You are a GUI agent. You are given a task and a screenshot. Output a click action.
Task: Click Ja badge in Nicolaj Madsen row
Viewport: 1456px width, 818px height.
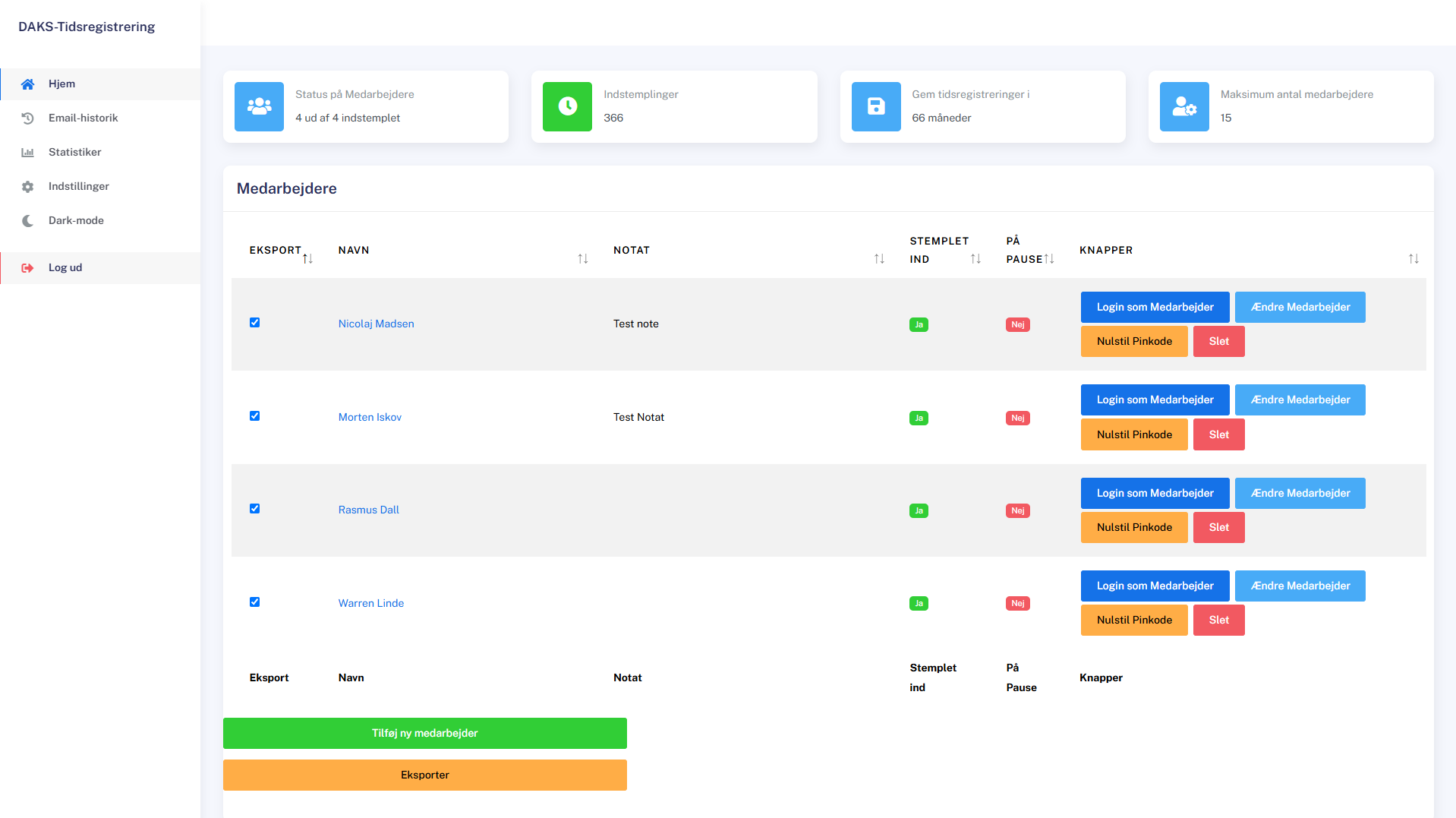point(919,325)
